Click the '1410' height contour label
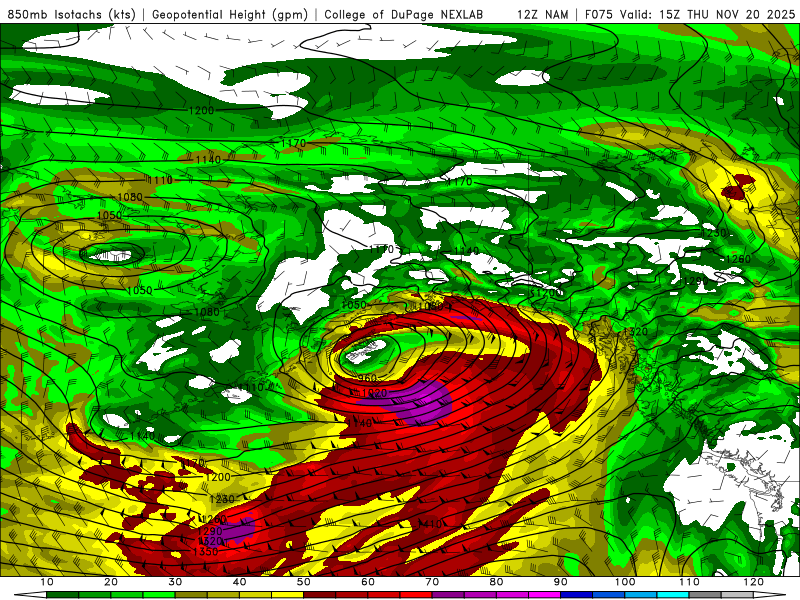Viewport: 800px width, 600px height. click(429, 524)
